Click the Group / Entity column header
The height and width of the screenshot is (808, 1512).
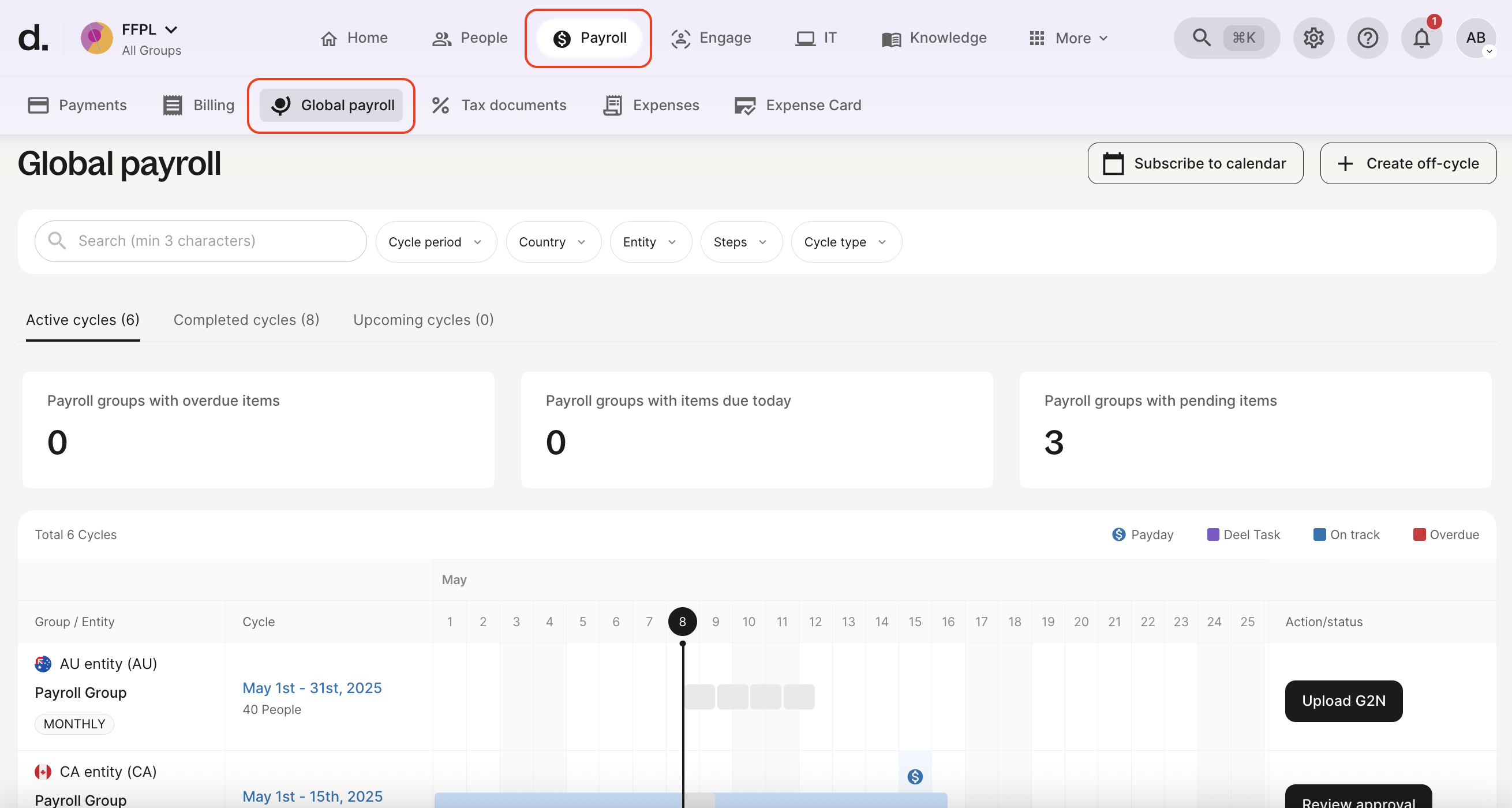74,622
